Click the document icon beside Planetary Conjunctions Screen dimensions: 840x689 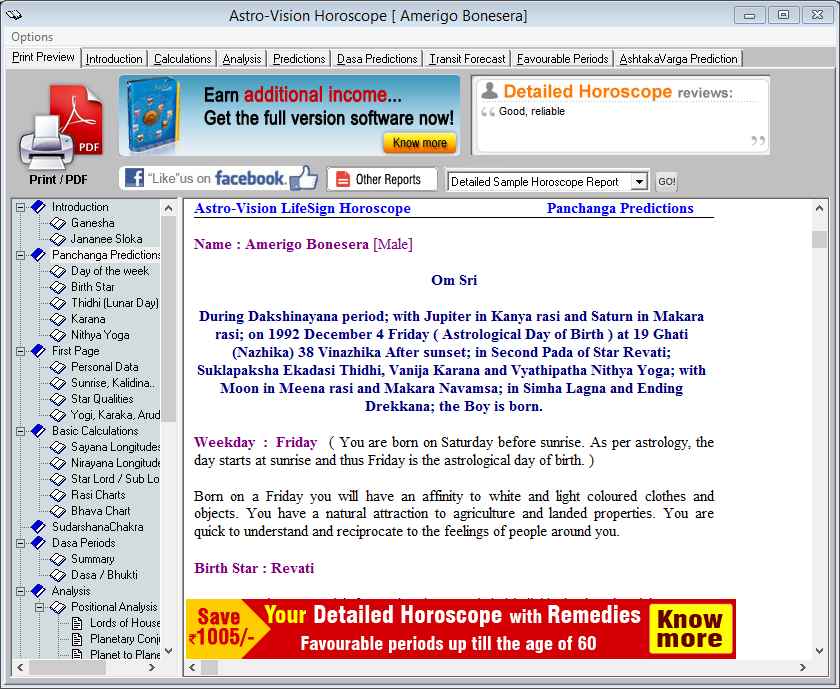(77, 639)
